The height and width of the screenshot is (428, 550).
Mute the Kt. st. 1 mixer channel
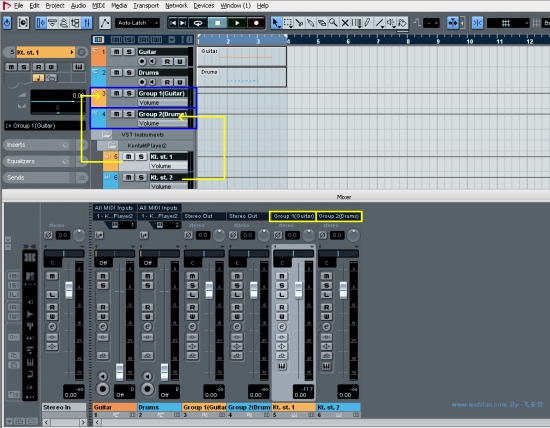[x=282, y=276]
